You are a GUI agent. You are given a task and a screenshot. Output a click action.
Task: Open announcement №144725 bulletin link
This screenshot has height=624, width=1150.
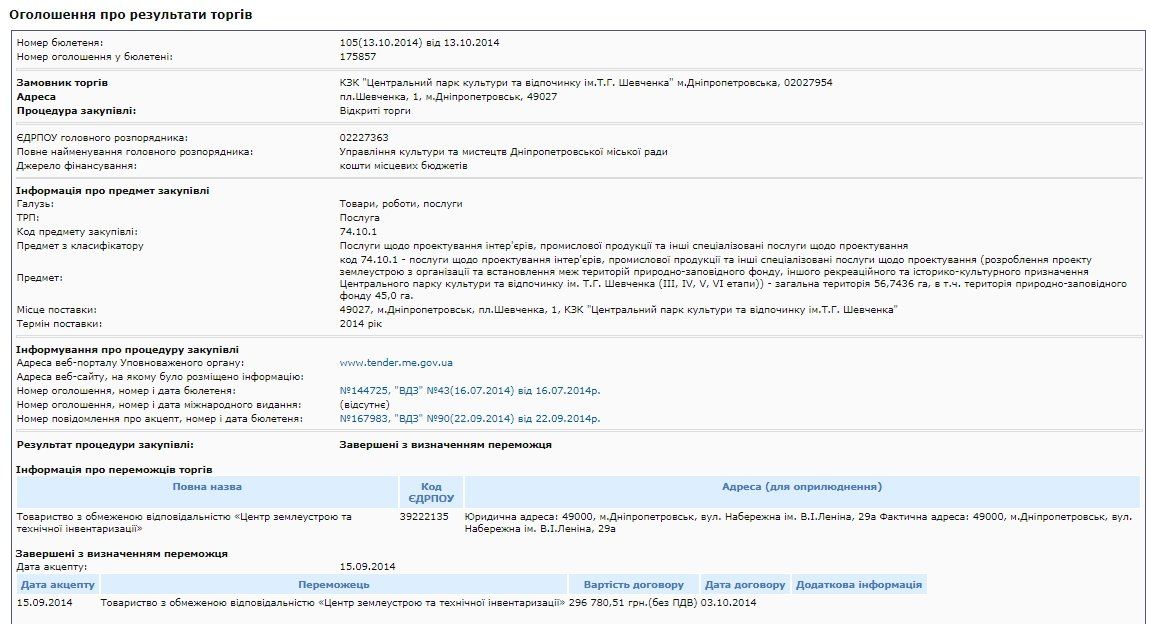470,390
